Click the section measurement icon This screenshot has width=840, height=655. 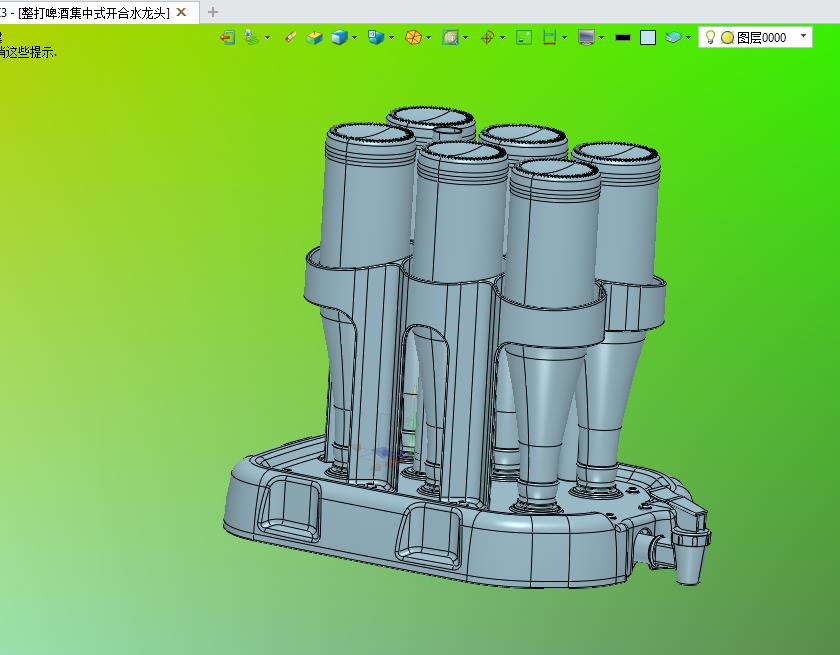click(549, 37)
